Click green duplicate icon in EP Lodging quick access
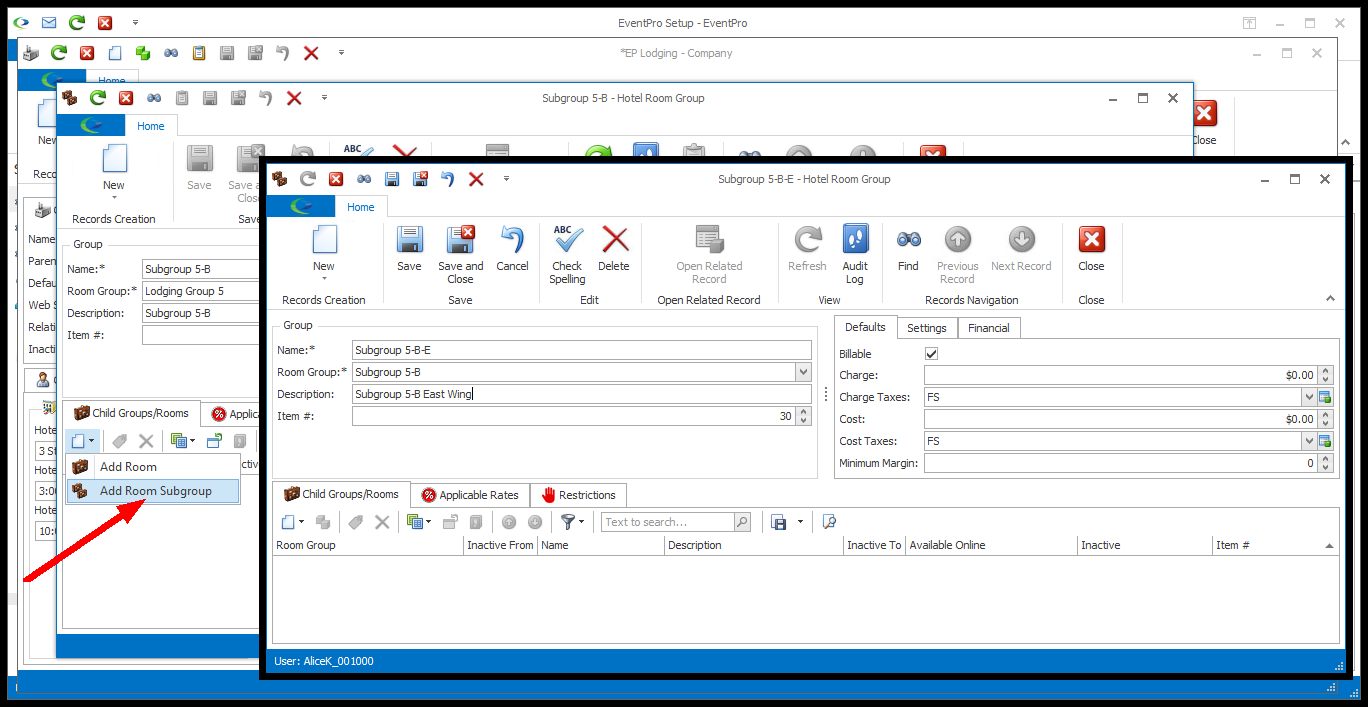1368x707 pixels. tap(143, 53)
